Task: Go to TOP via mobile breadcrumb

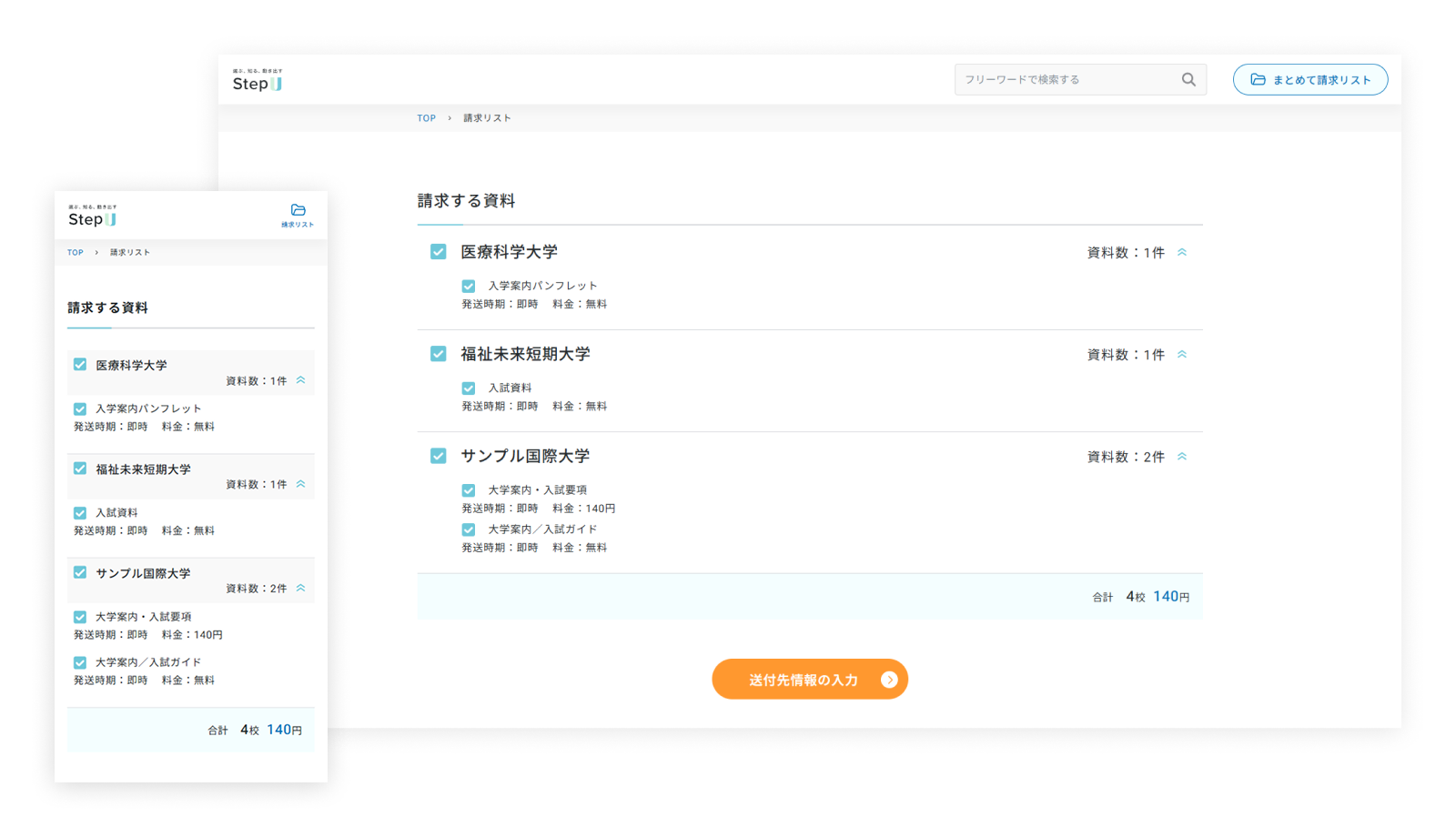Action: [76, 253]
